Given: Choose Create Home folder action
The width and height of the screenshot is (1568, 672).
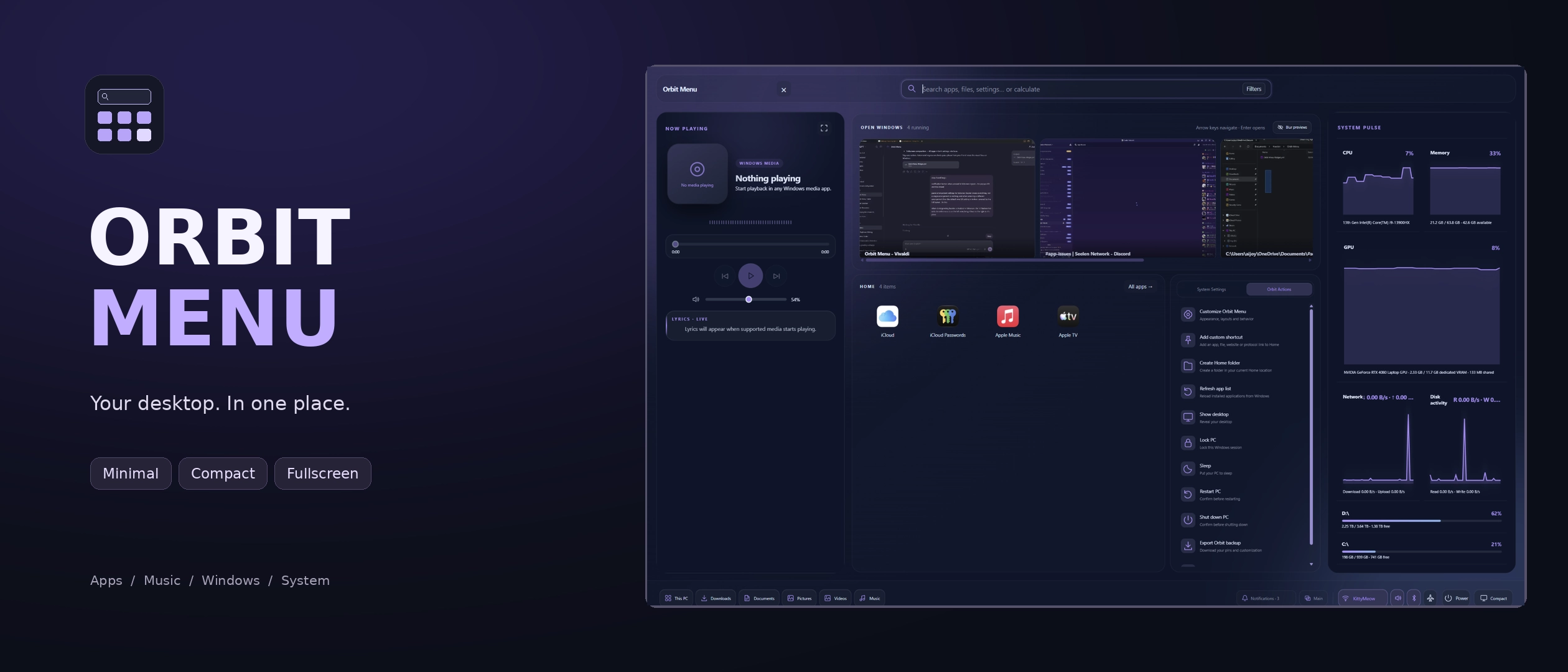Looking at the screenshot, I should tap(1242, 366).
